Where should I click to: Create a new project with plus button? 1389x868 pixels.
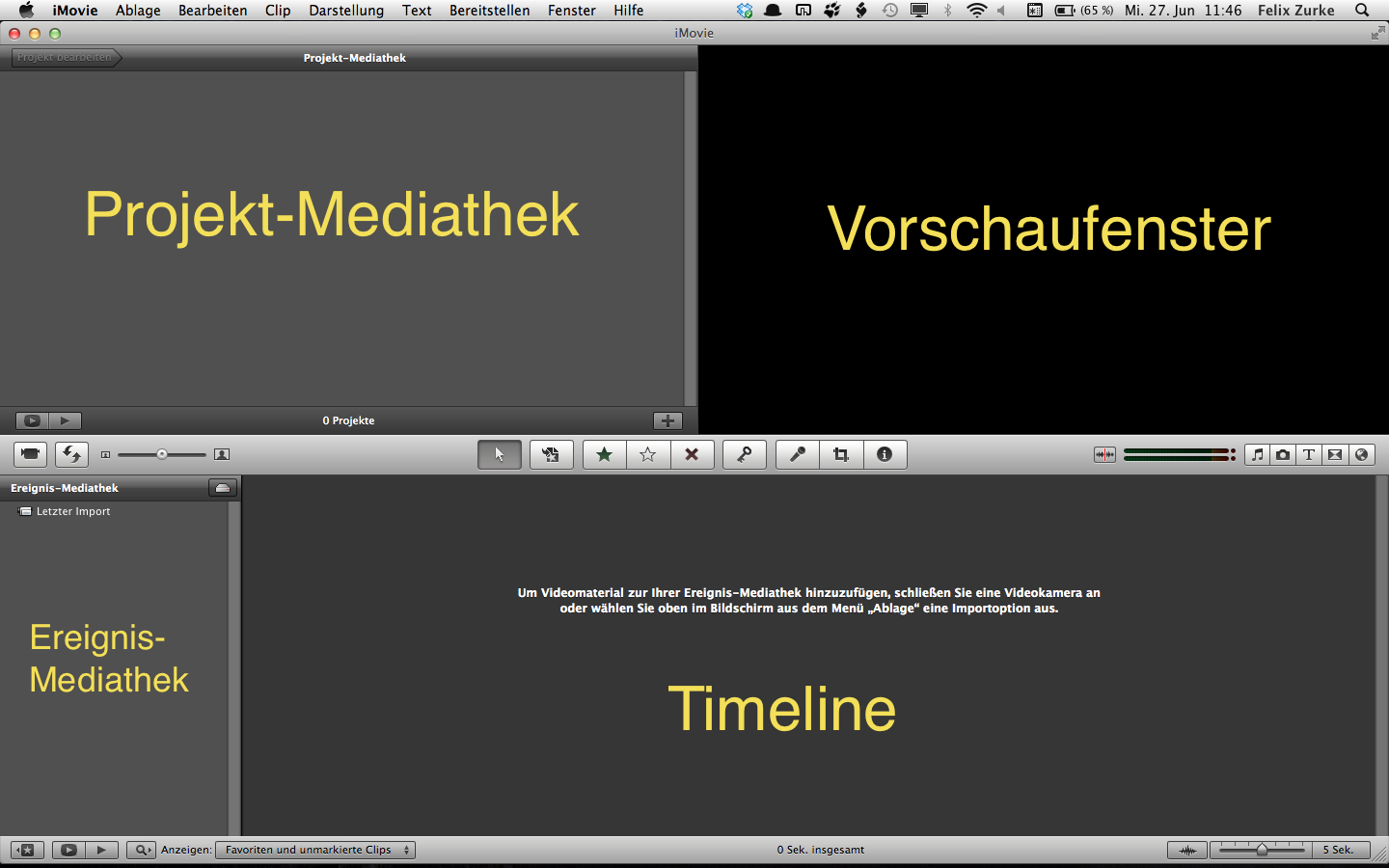click(667, 420)
